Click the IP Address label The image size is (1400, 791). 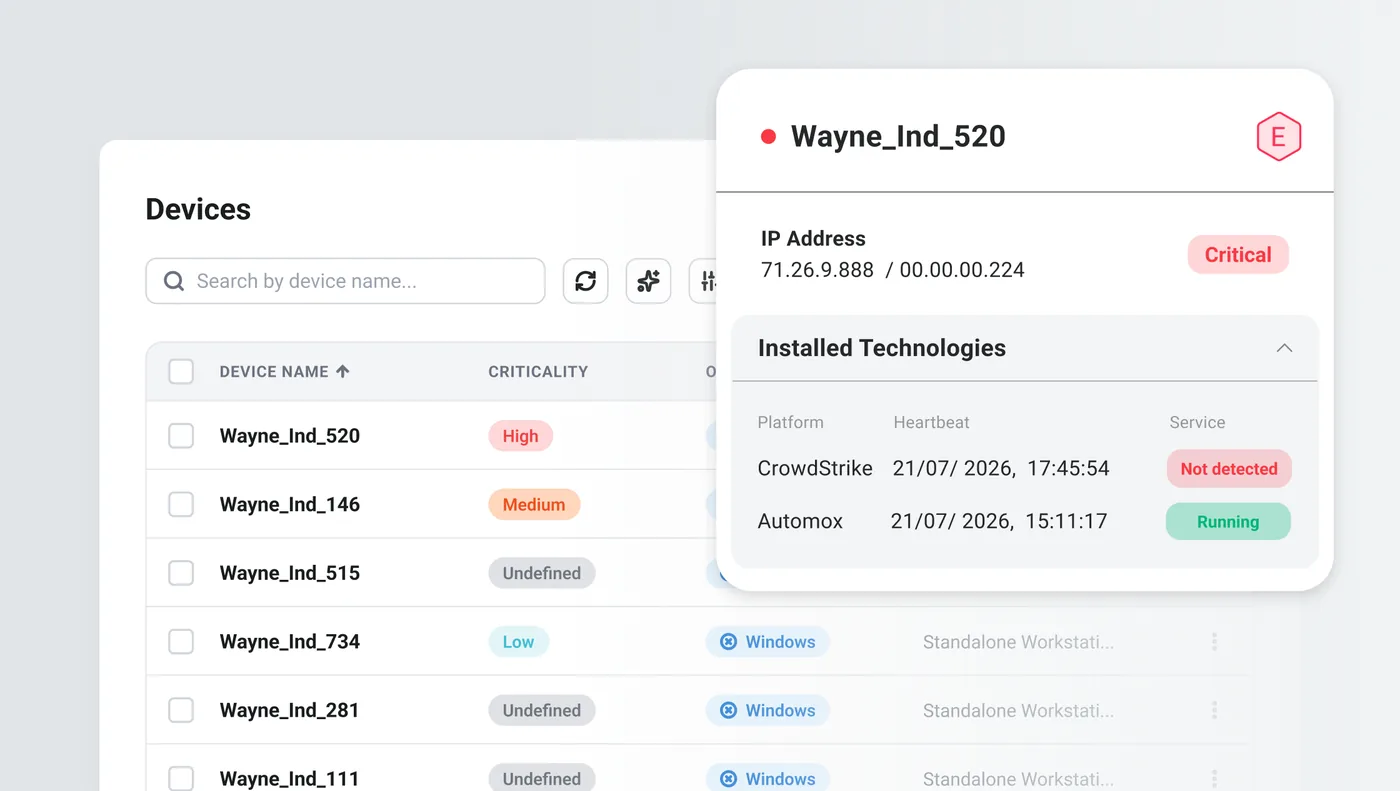point(813,239)
